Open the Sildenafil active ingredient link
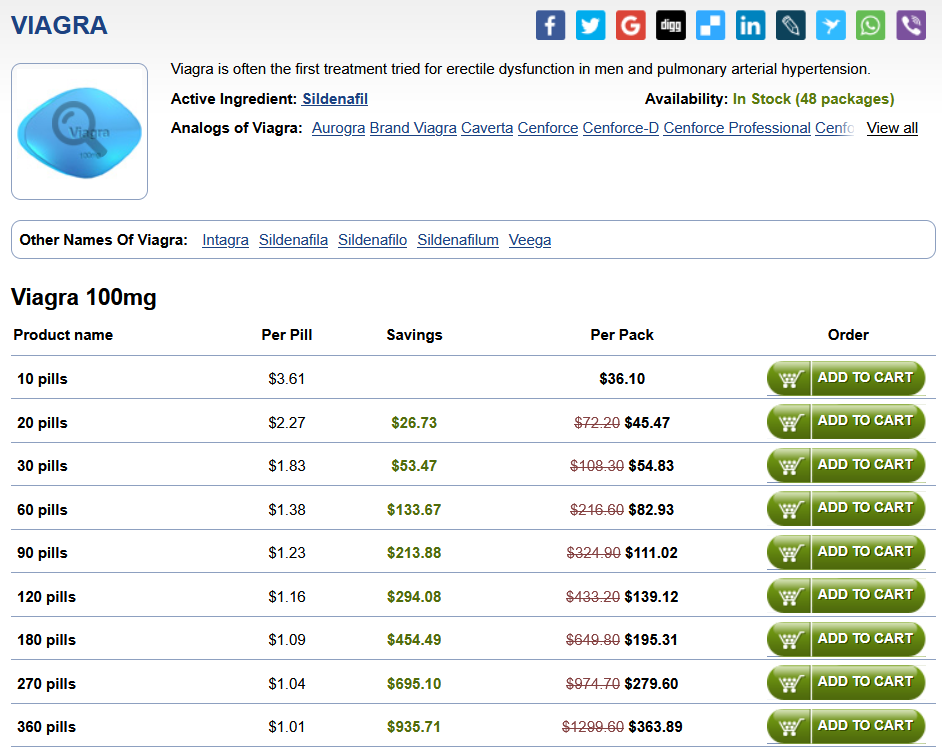The image size is (942, 755). (335, 99)
